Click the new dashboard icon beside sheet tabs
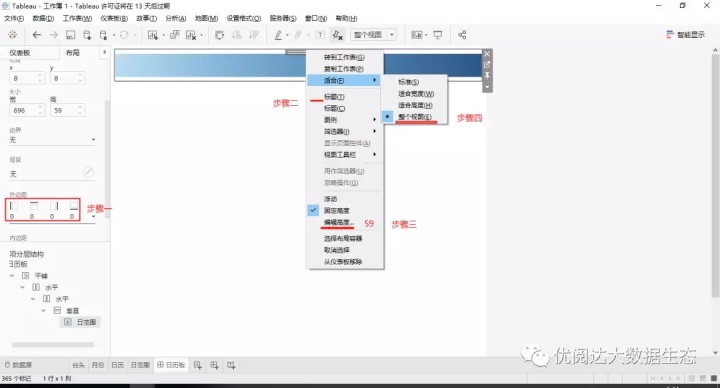Screen dimensions: 720x388 (x=214, y=365)
